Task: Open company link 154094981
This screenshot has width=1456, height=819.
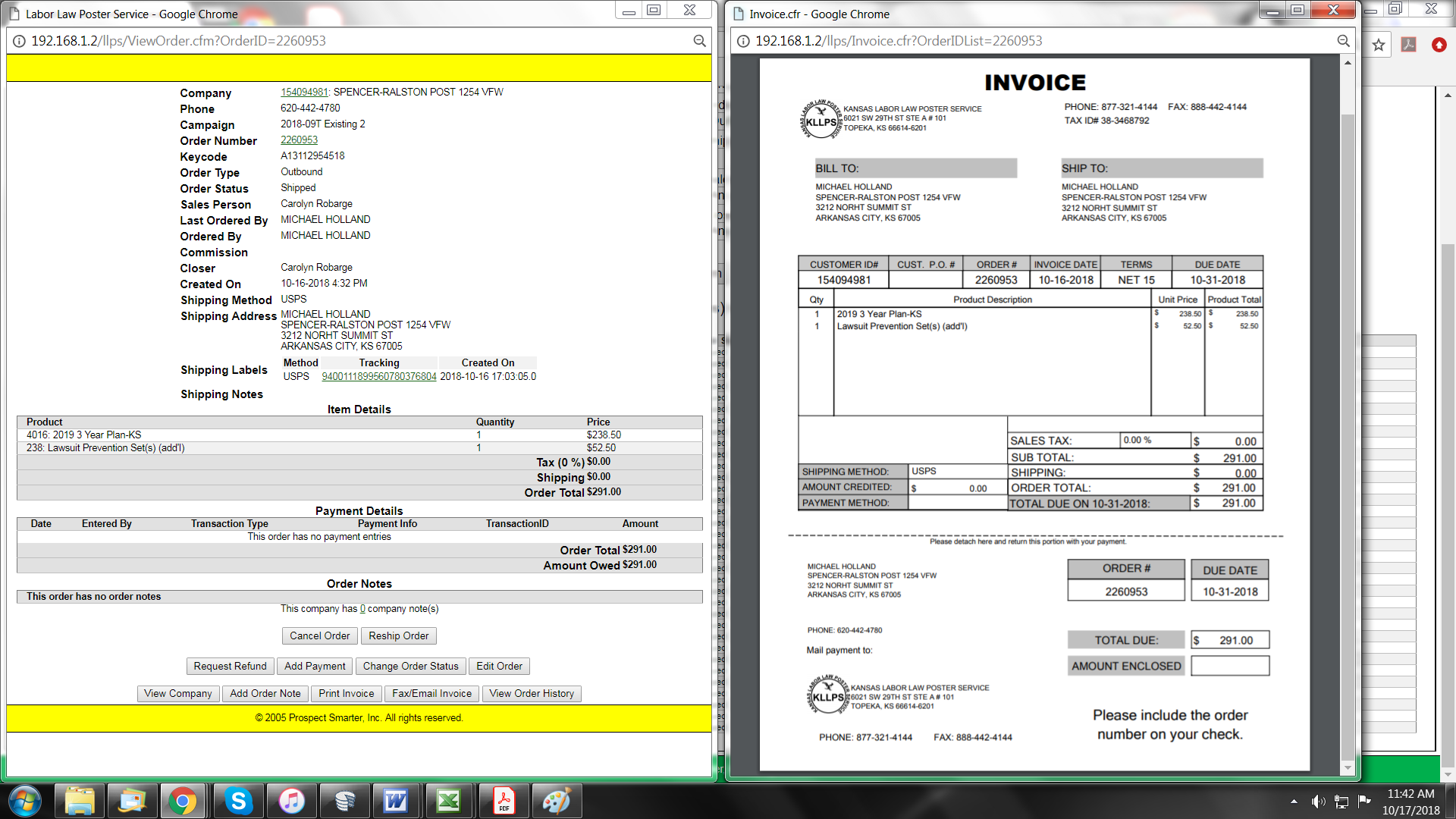Action: tap(304, 93)
